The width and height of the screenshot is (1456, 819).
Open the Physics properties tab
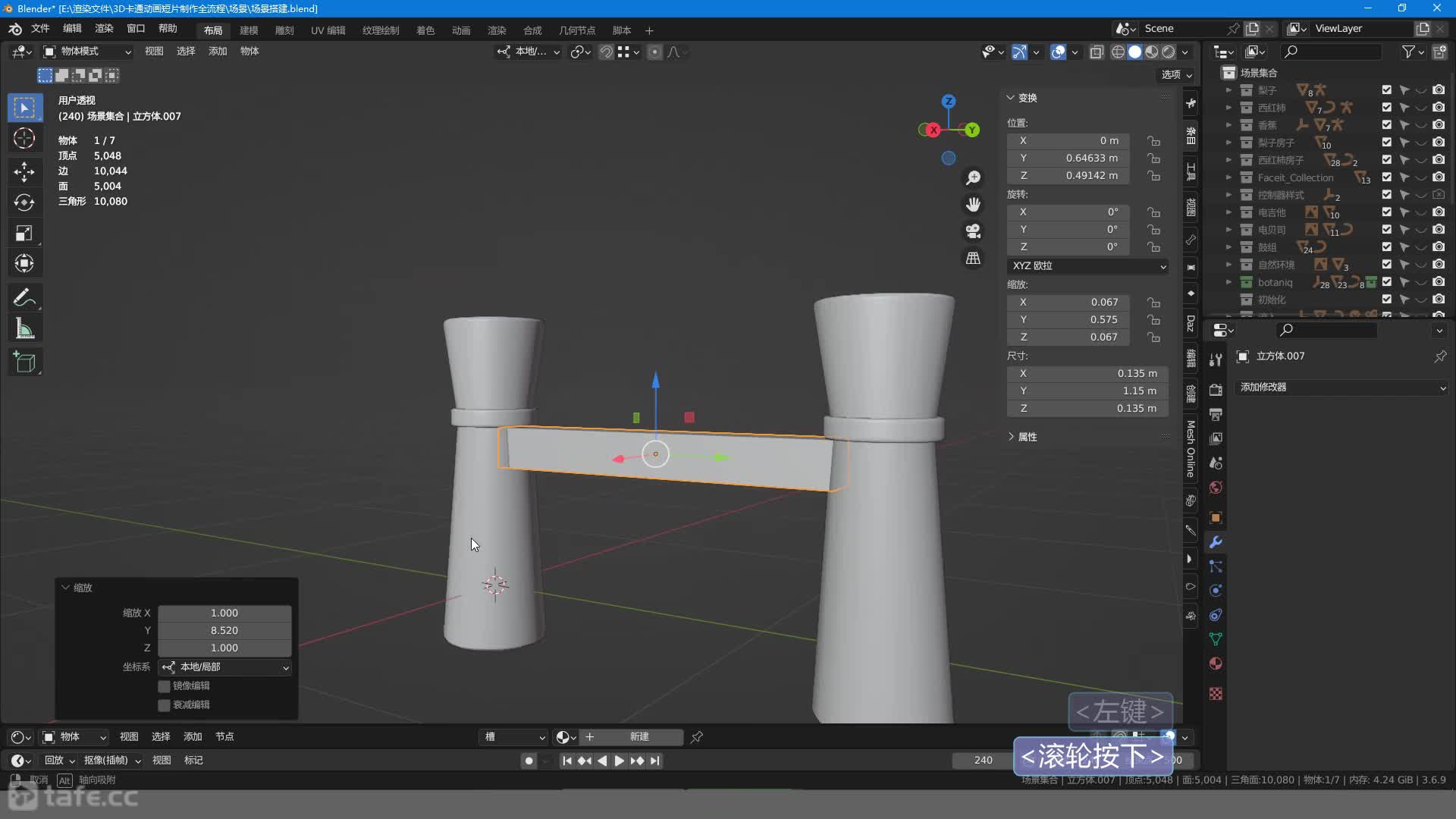click(1216, 591)
